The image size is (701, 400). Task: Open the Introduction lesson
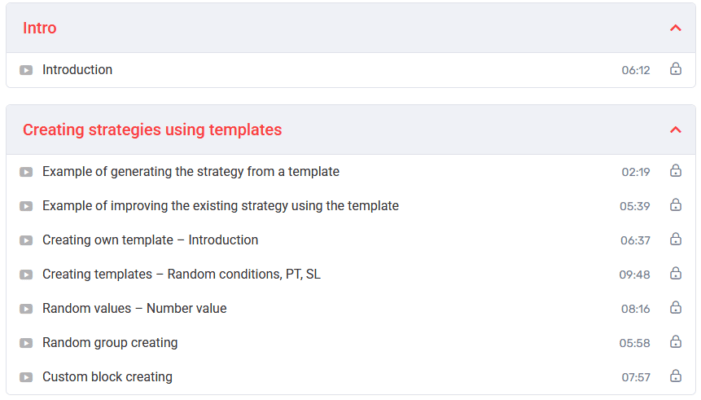77,70
